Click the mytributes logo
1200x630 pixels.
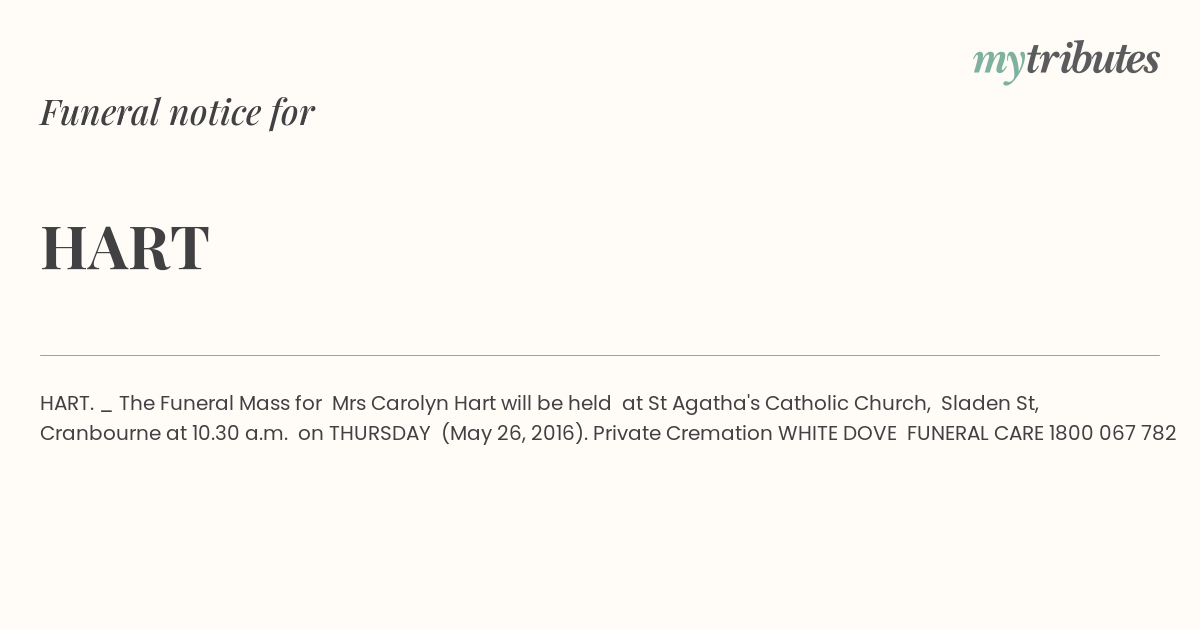tap(1066, 60)
